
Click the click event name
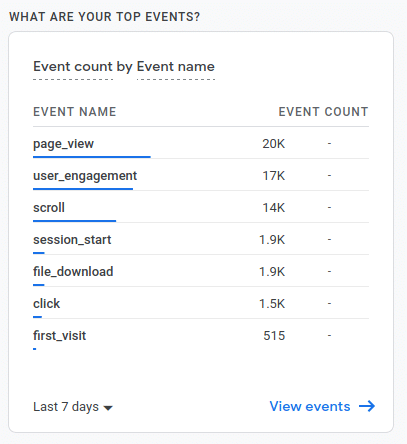46,304
